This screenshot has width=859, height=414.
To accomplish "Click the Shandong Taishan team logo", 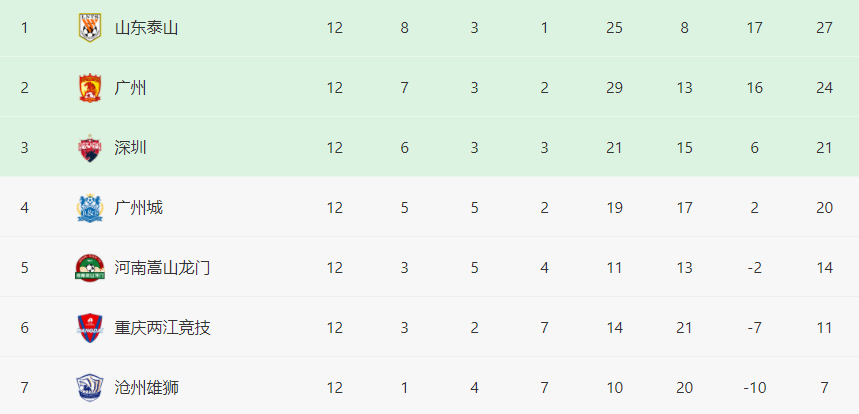I will point(90,28).
